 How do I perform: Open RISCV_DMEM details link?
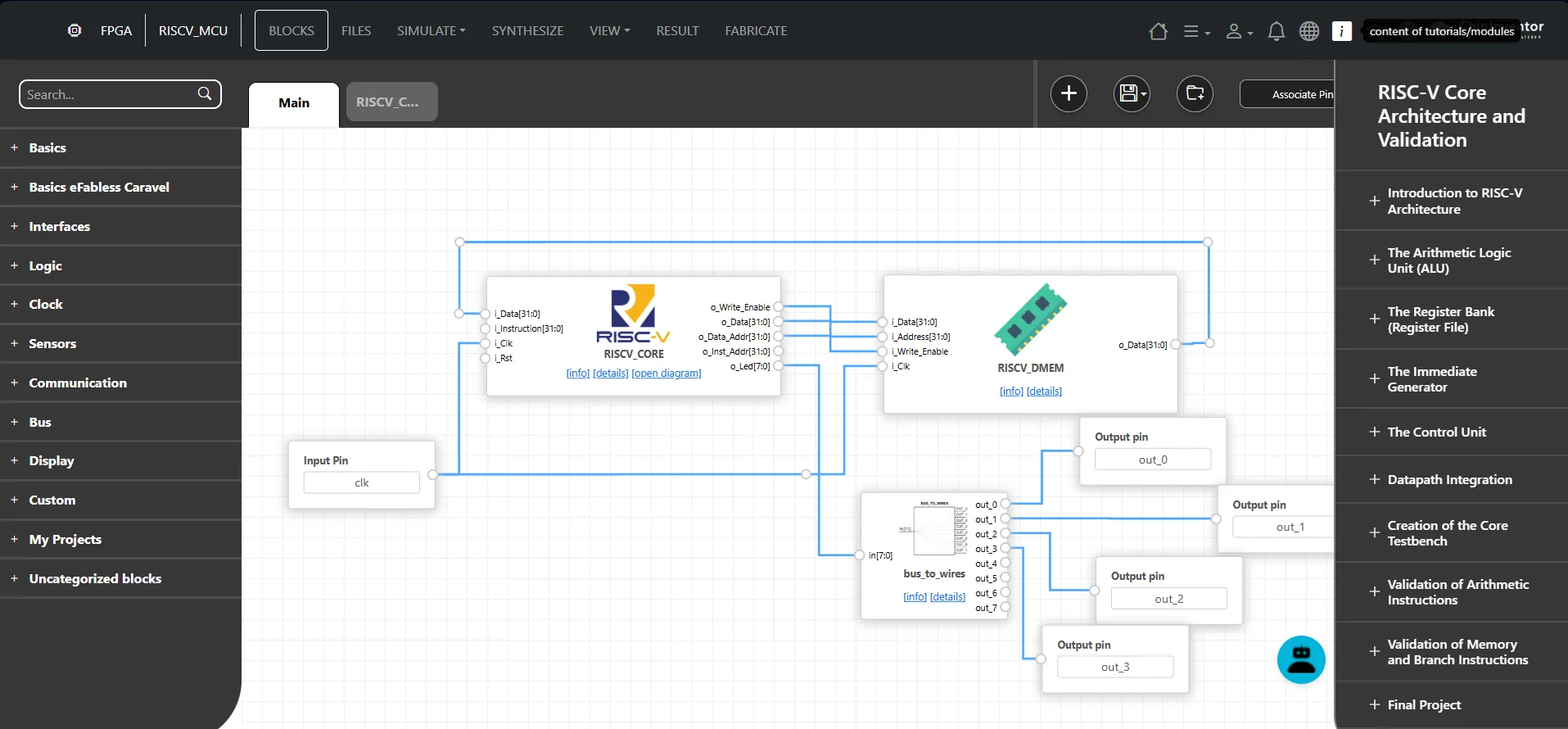click(1045, 392)
